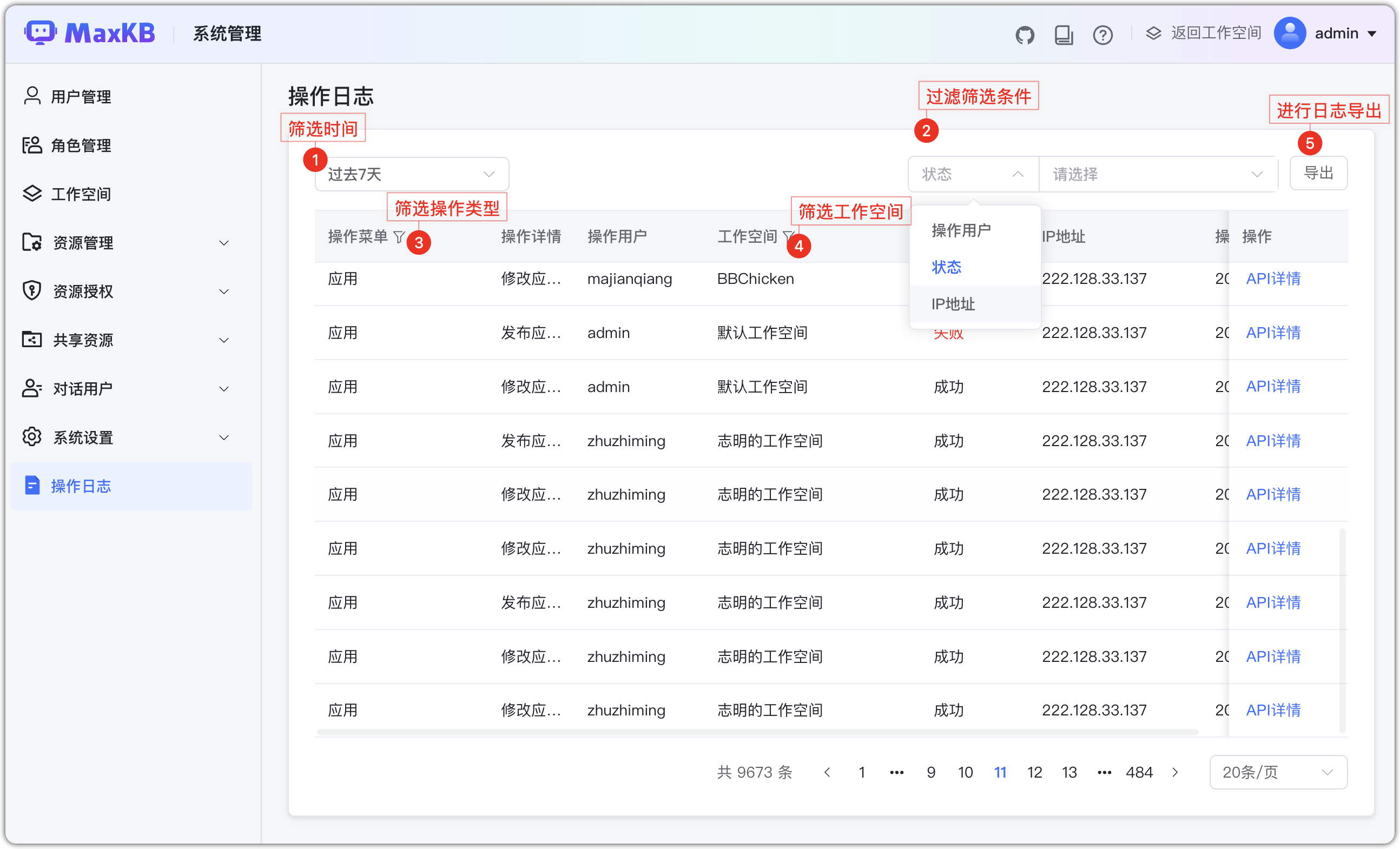Open the 过去7天 time range dropdown

click(x=412, y=174)
